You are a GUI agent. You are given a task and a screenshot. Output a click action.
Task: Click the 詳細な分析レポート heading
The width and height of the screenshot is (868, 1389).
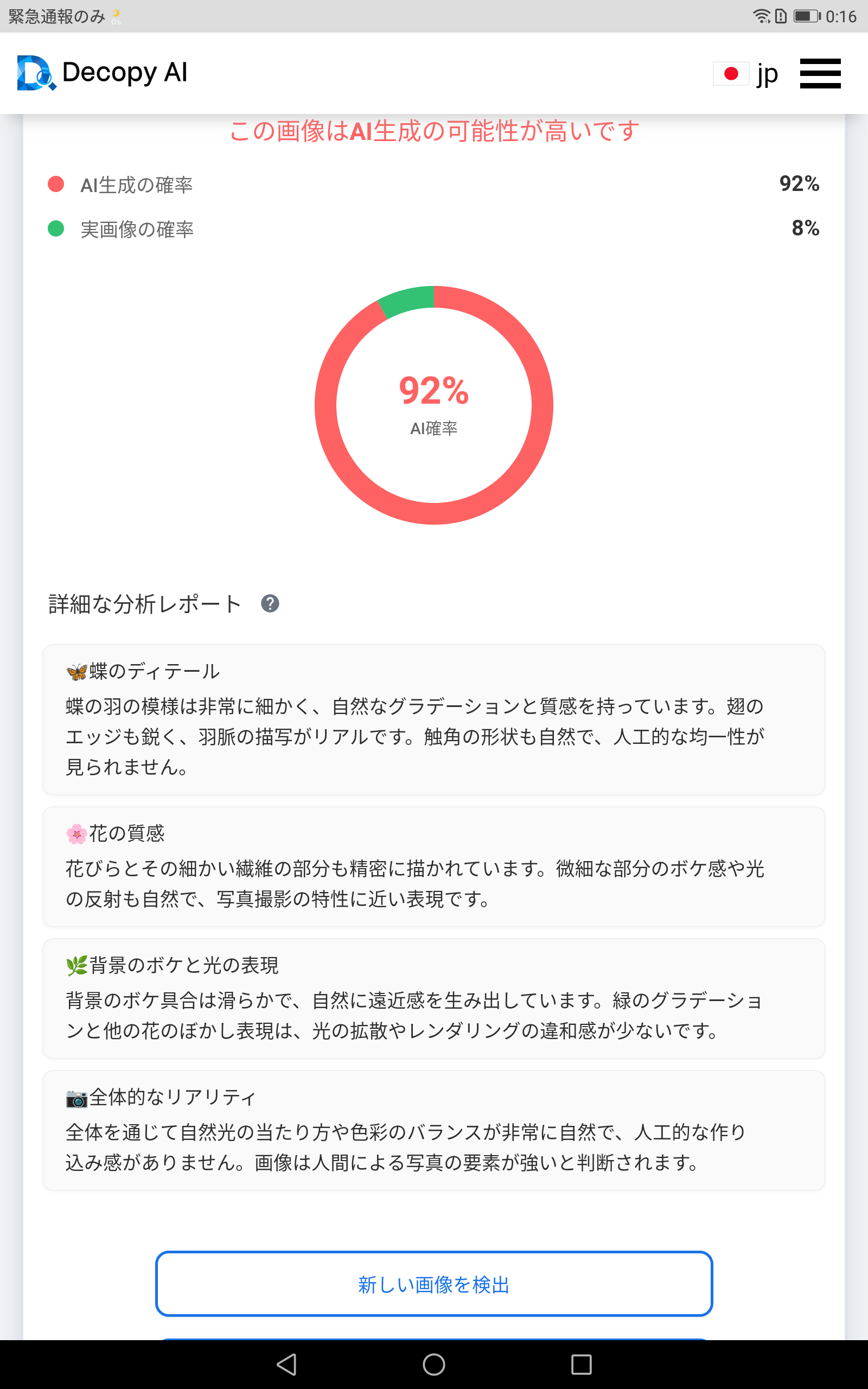145,604
